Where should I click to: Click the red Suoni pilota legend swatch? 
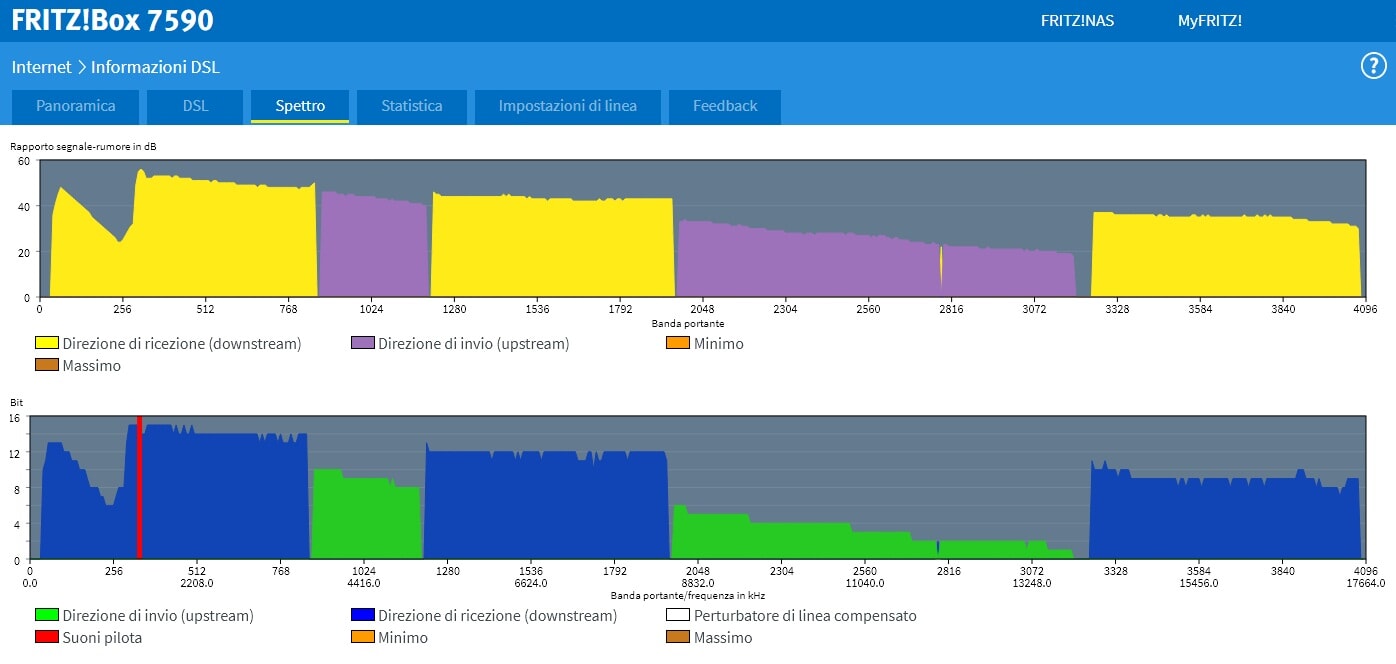click(47, 638)
